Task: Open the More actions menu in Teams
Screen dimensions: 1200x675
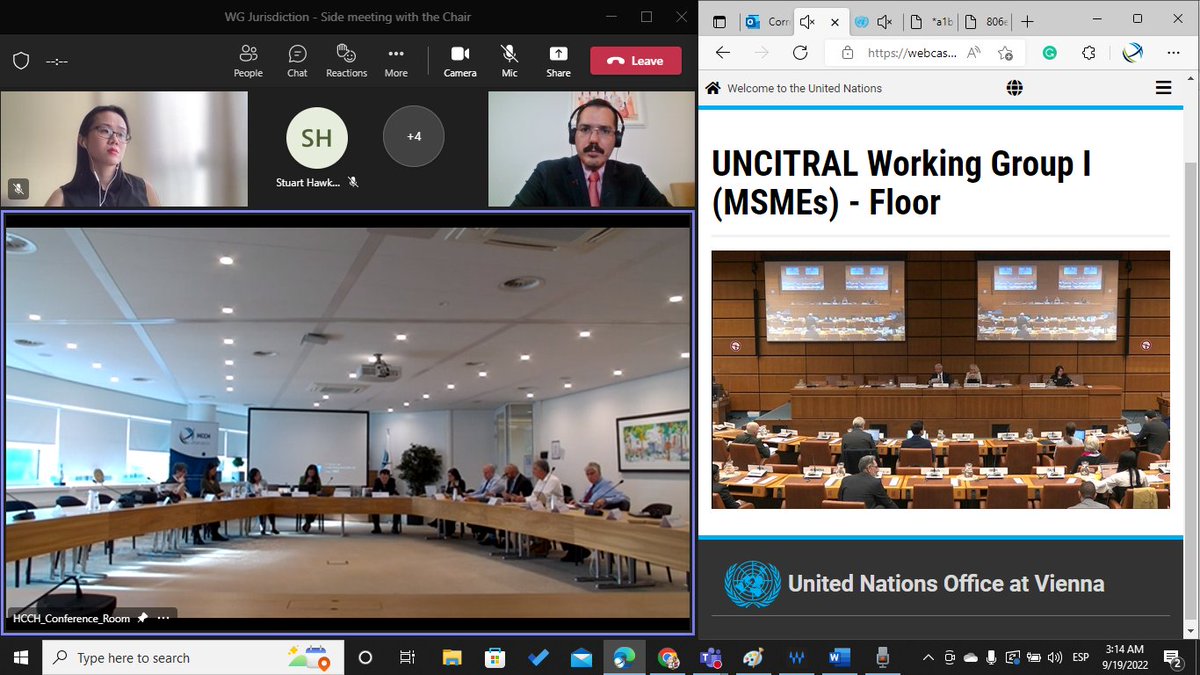Action: pos(396,60)
